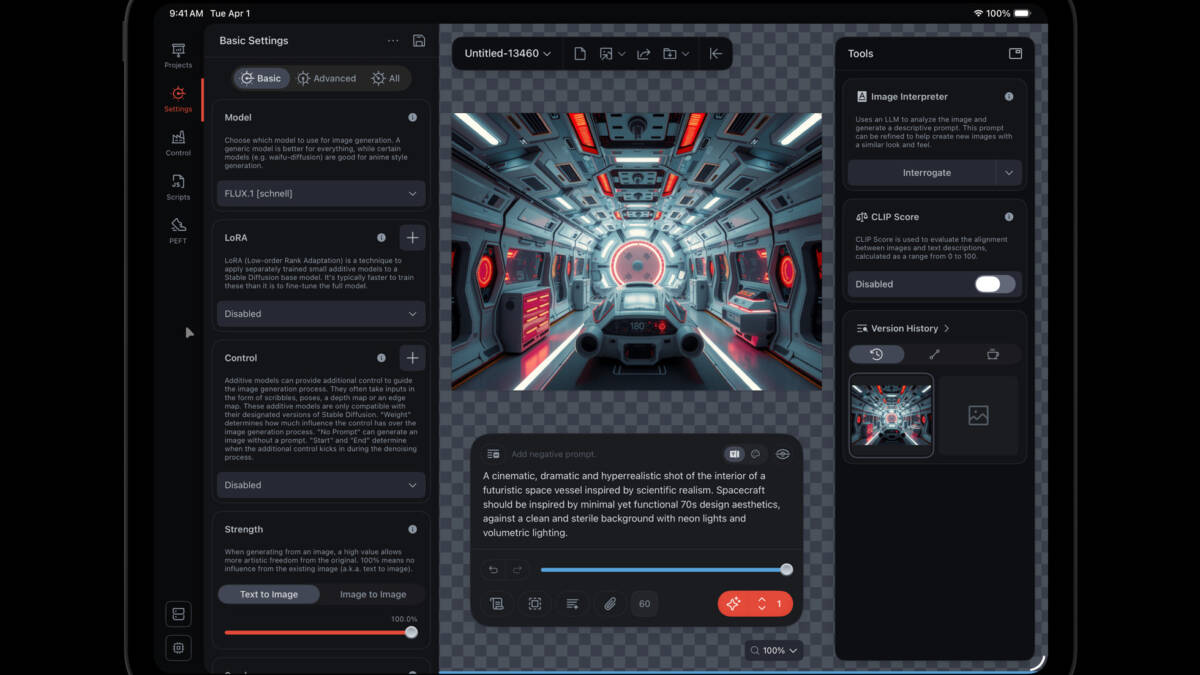Switch to the Advanced settings tab

[326, 78]
